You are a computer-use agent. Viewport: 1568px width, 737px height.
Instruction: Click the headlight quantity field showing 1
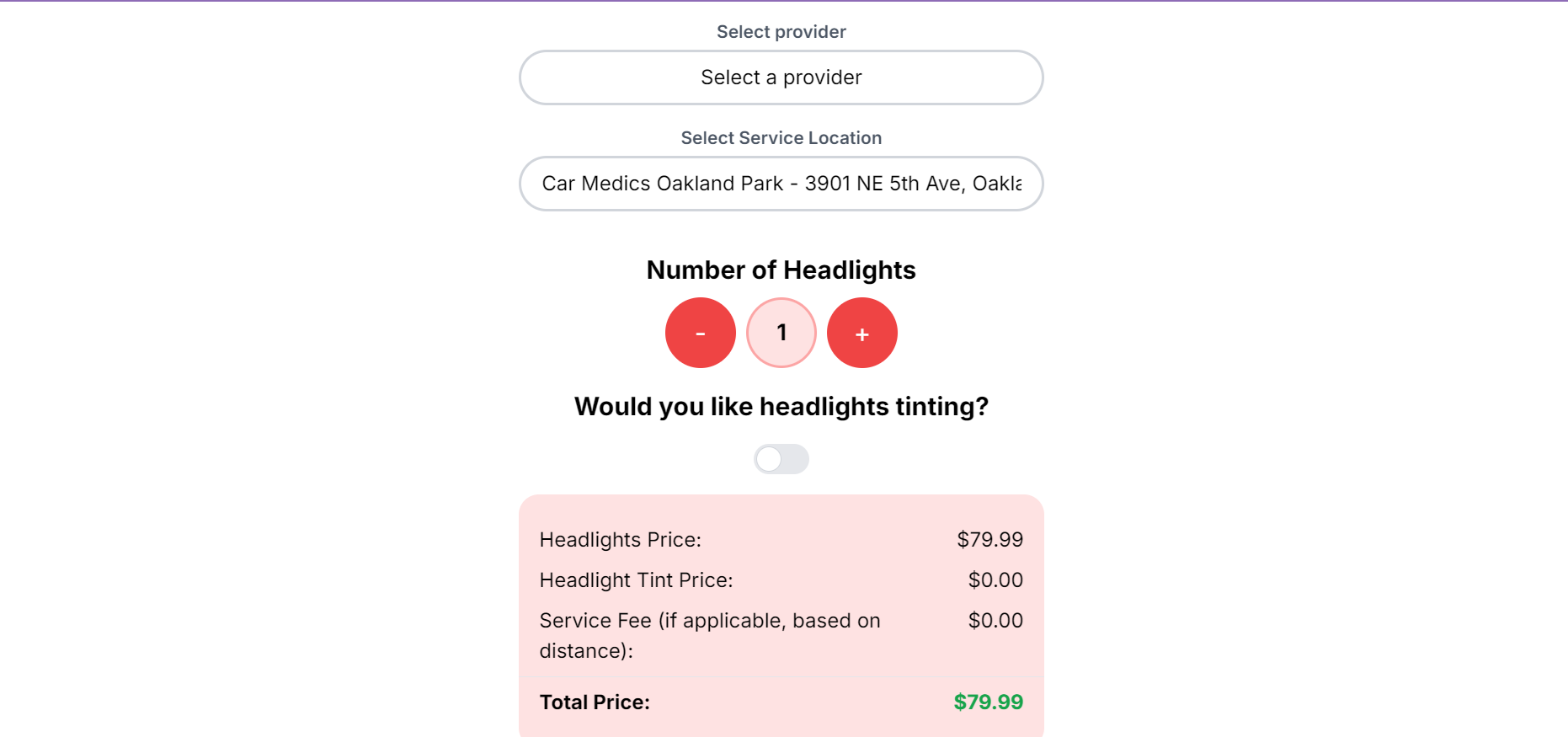click(781, 333)
